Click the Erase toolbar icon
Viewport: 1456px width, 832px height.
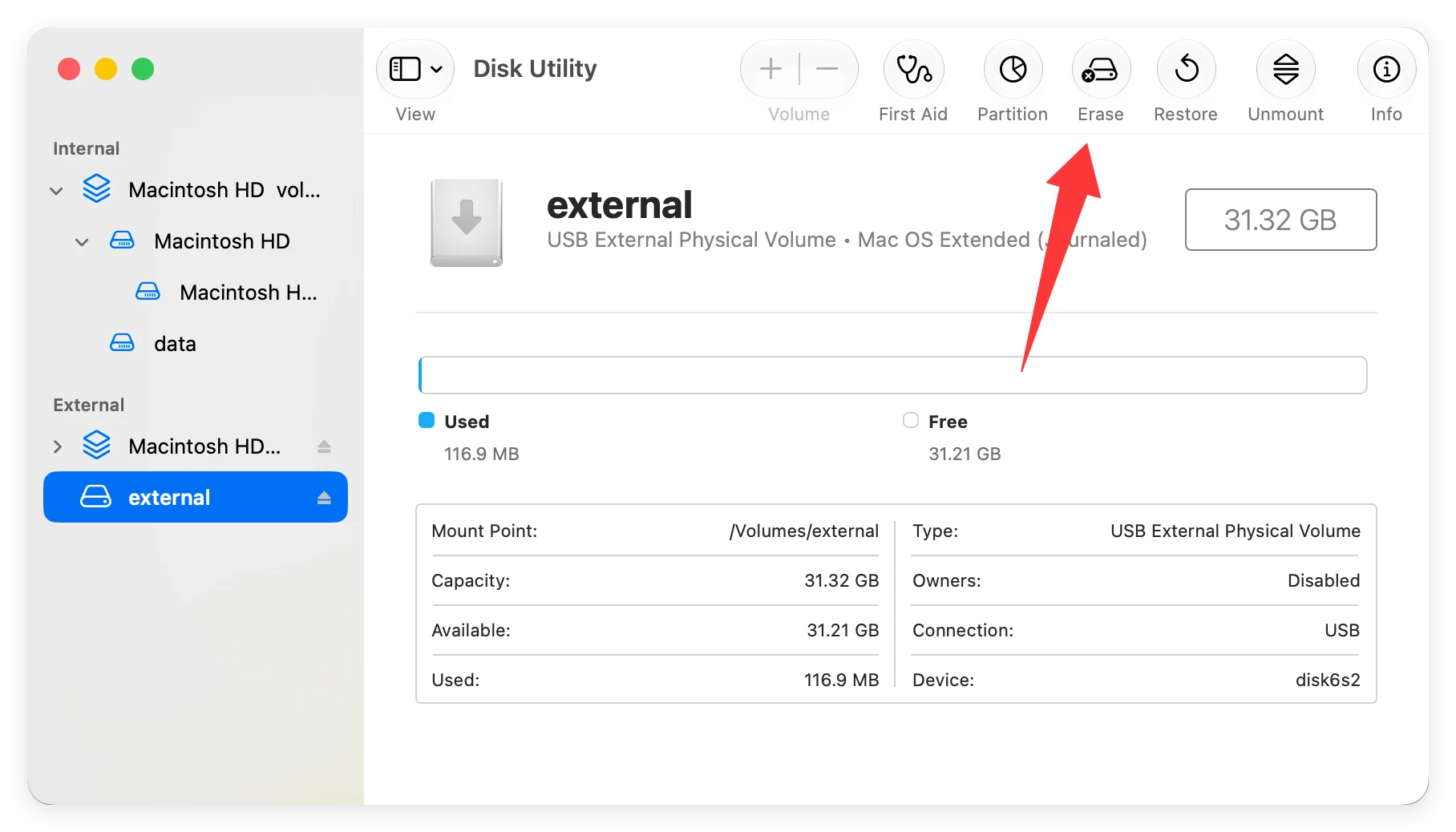[1100, 70]
